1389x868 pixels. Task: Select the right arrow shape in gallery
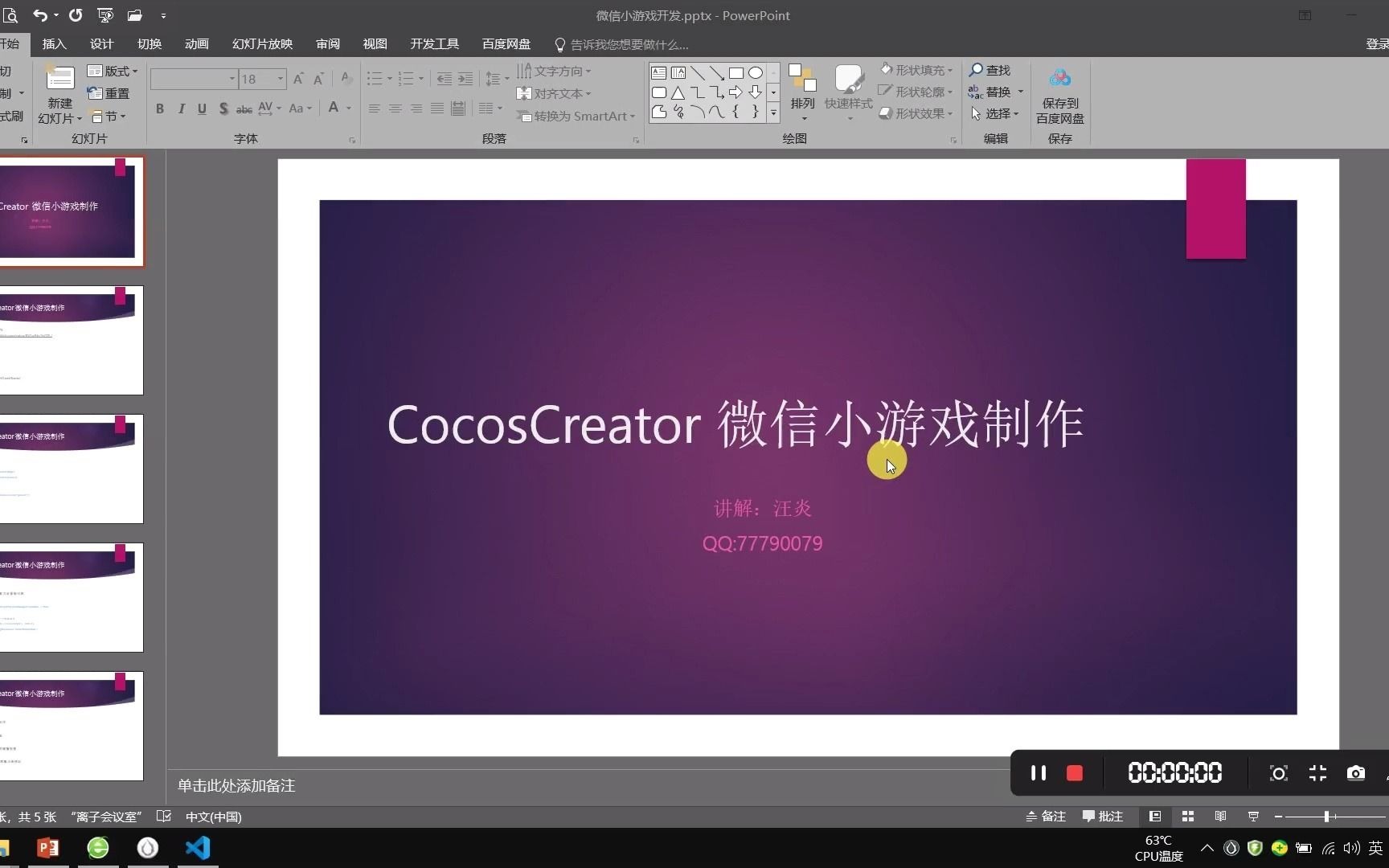[736, 92]
